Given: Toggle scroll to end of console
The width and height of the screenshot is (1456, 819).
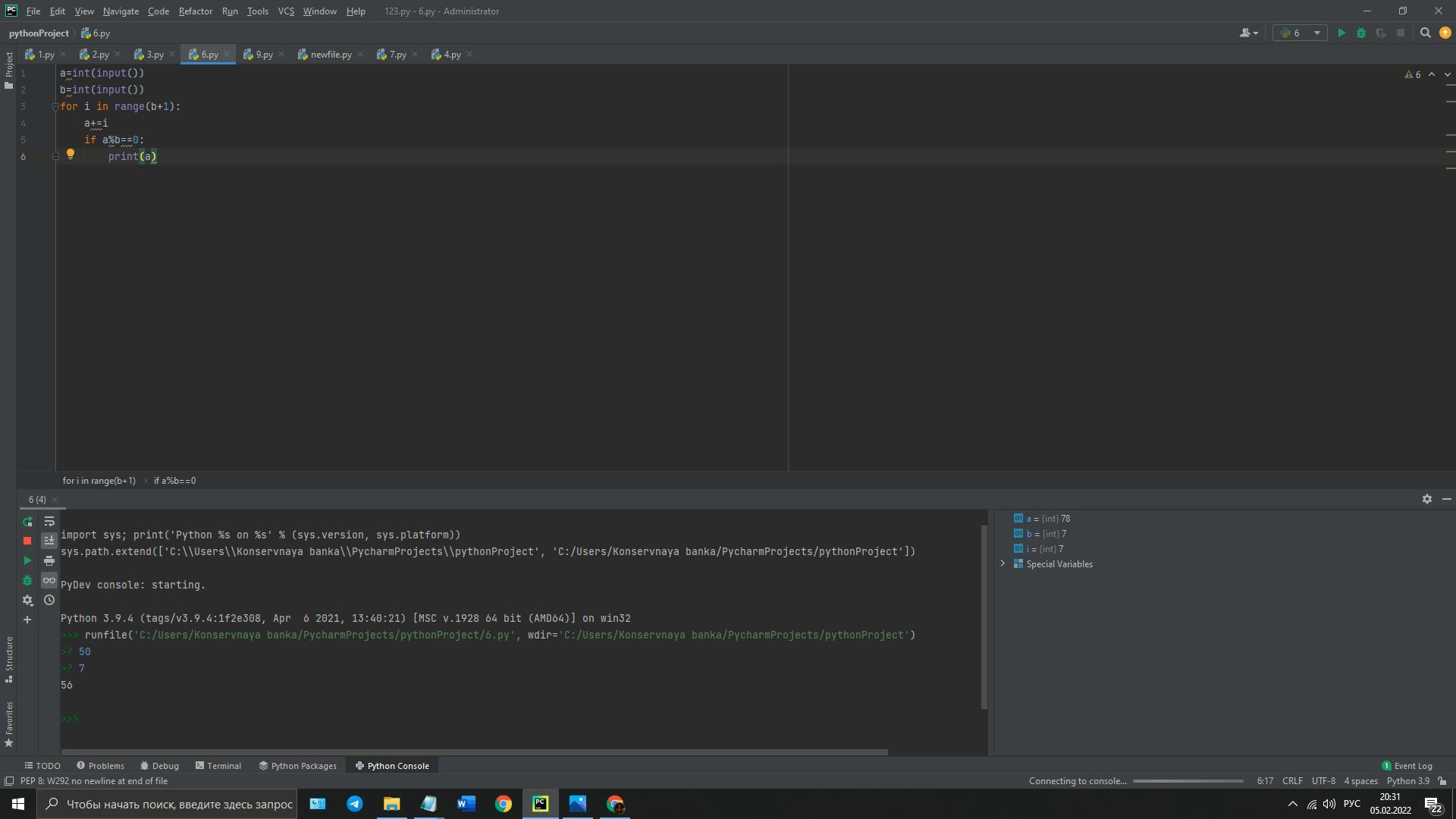Looking at the screenshot, I should pos(49,541).
